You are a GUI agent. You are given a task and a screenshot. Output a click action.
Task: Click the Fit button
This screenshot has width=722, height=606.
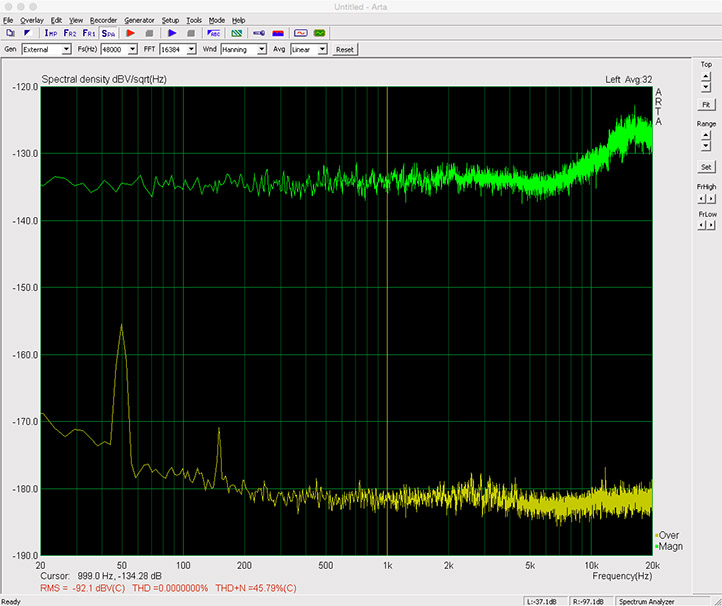[706, 105]
